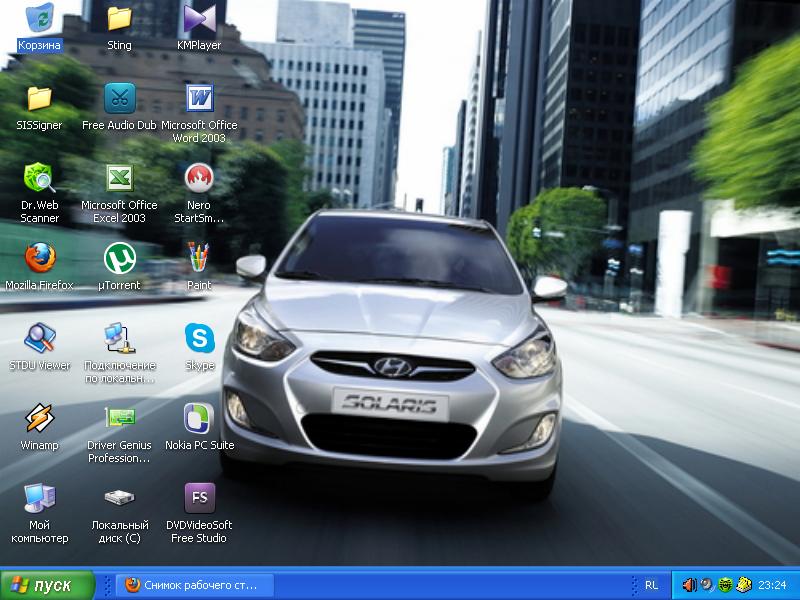Viewport: 800px width, 600px height.
Task: Select the Paint shortcut icon
Action: point(199,258)
